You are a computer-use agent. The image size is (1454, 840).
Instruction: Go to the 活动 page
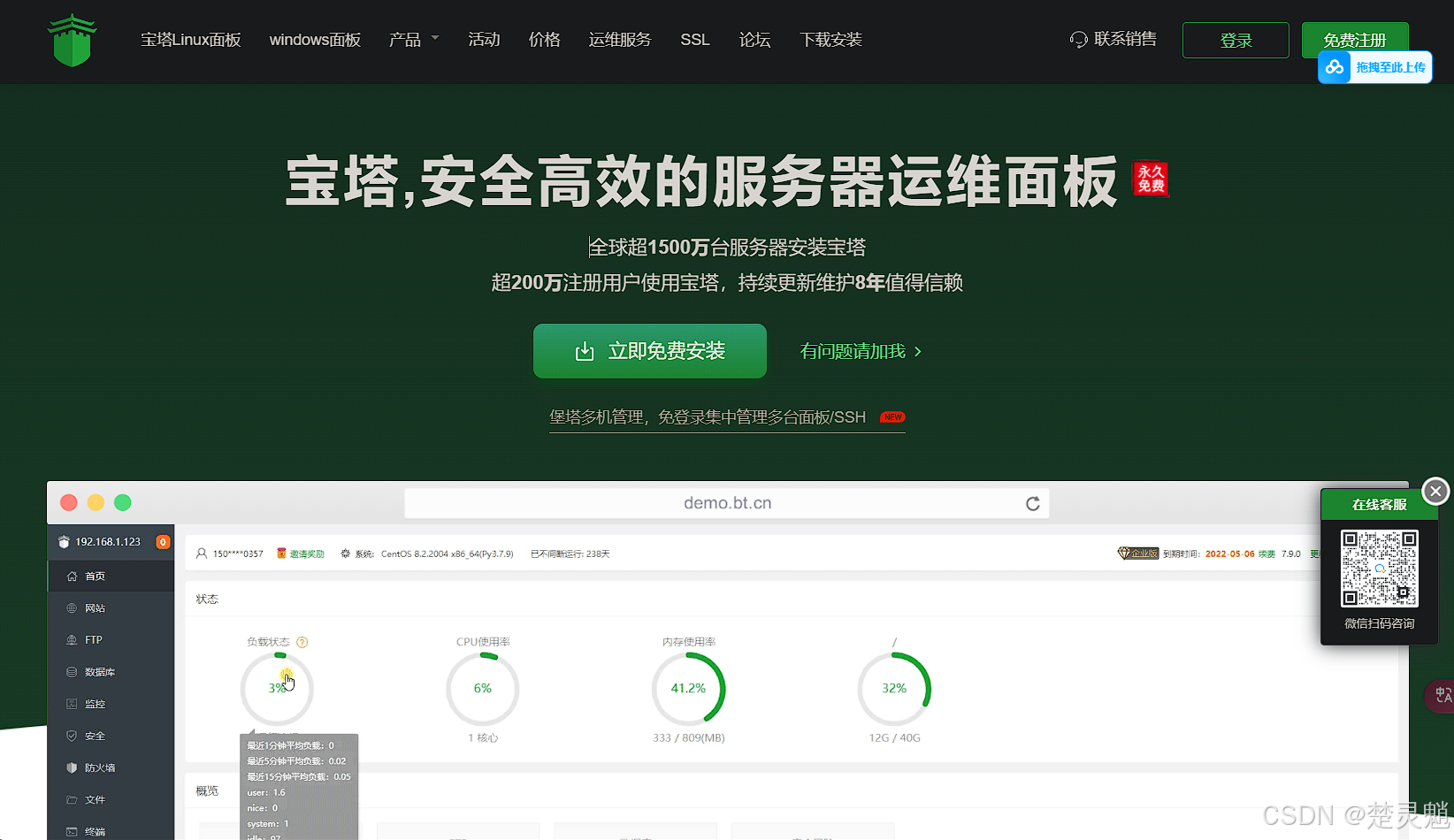(x=484, y=40)
